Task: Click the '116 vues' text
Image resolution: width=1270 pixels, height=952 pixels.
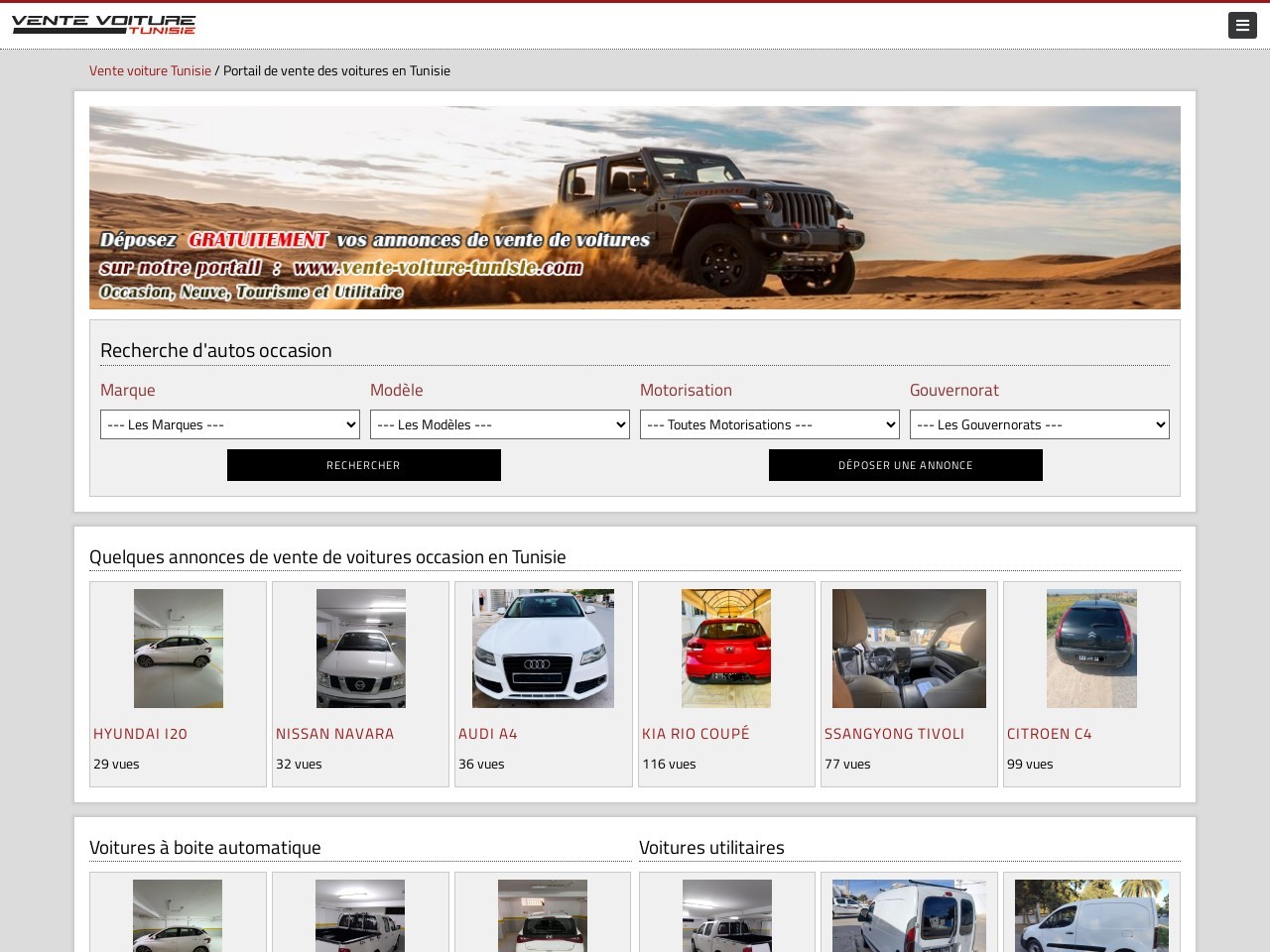Action: (x=669, y=764)
